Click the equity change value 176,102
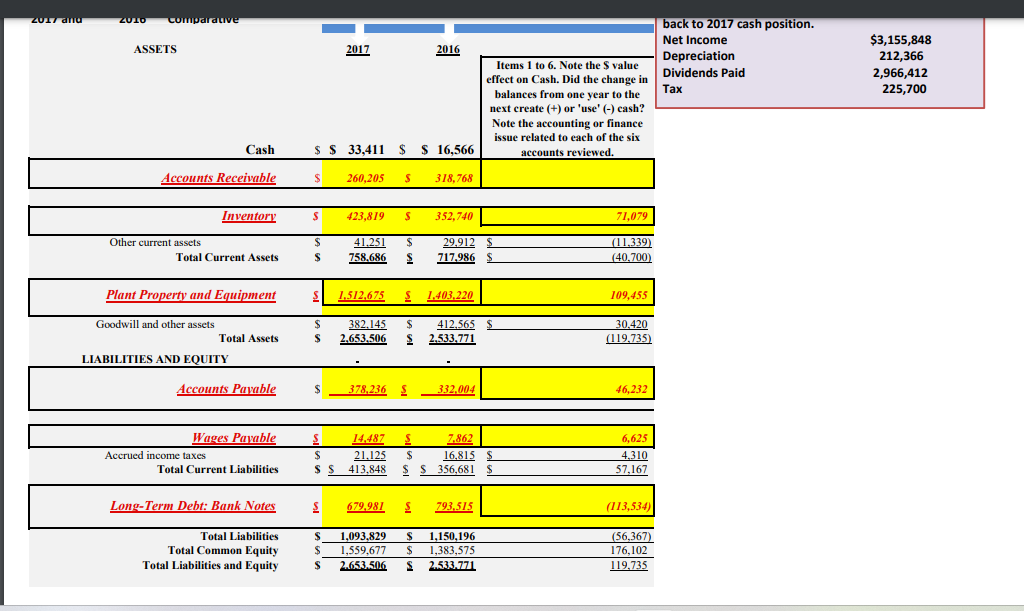This screenshot has height=611, width=1024. 629,550
